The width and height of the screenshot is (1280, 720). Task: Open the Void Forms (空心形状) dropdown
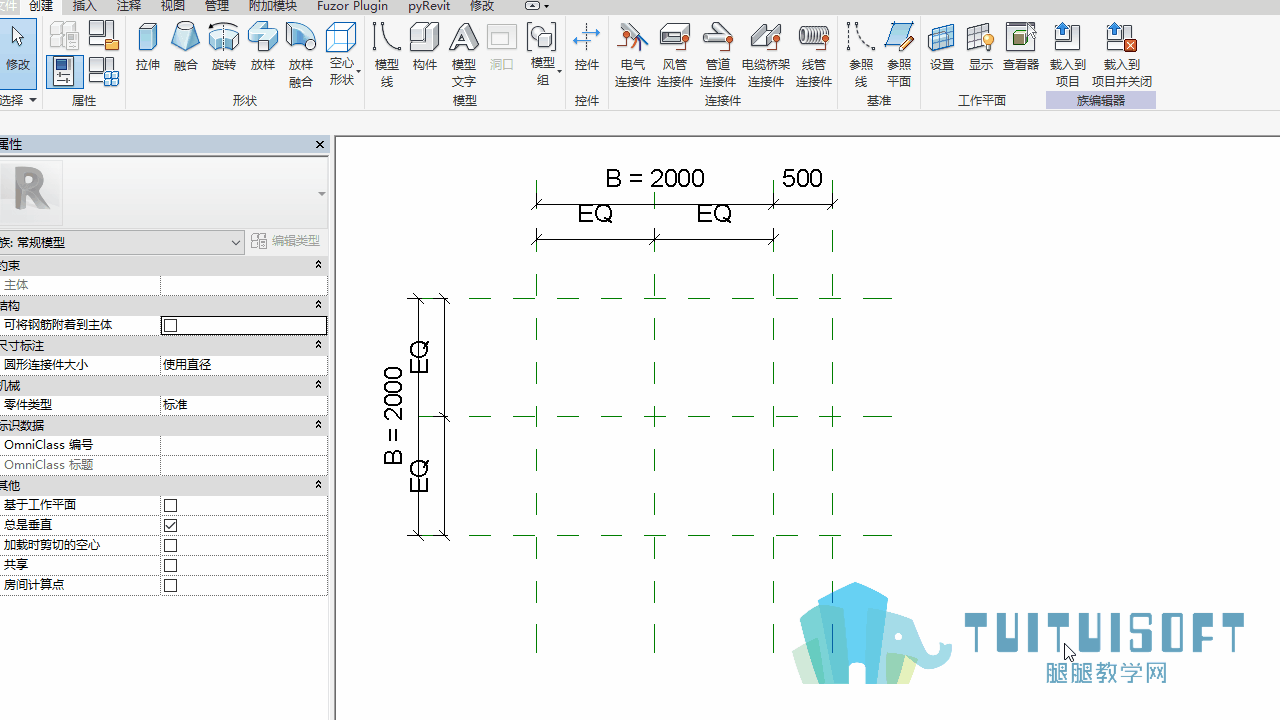[342, 55]
